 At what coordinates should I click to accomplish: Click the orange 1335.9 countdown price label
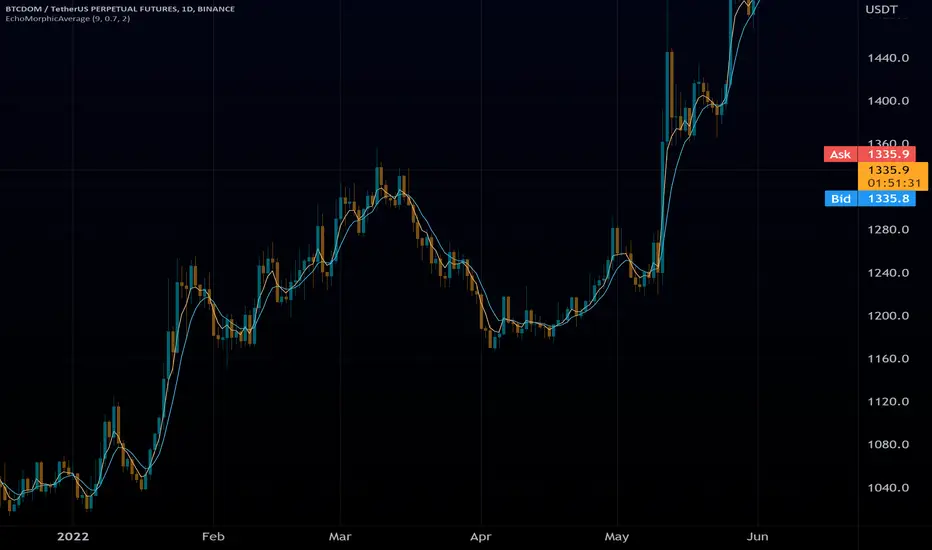coord(893,177)
